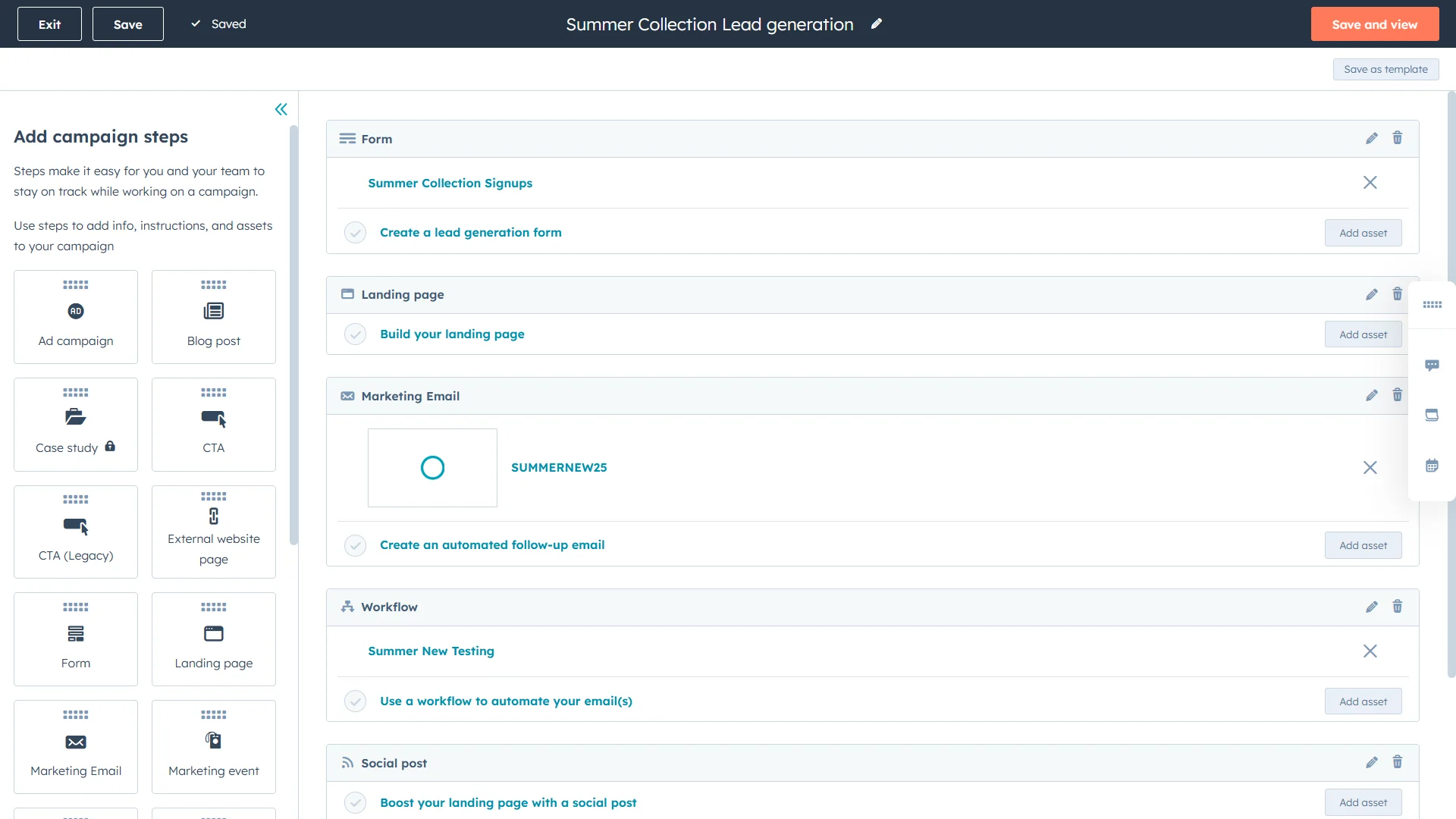The height and width of the screenshot is (819, 1456).
Task: Edit the Form section via its pencil icon
Action: [x=1371, y=138]
